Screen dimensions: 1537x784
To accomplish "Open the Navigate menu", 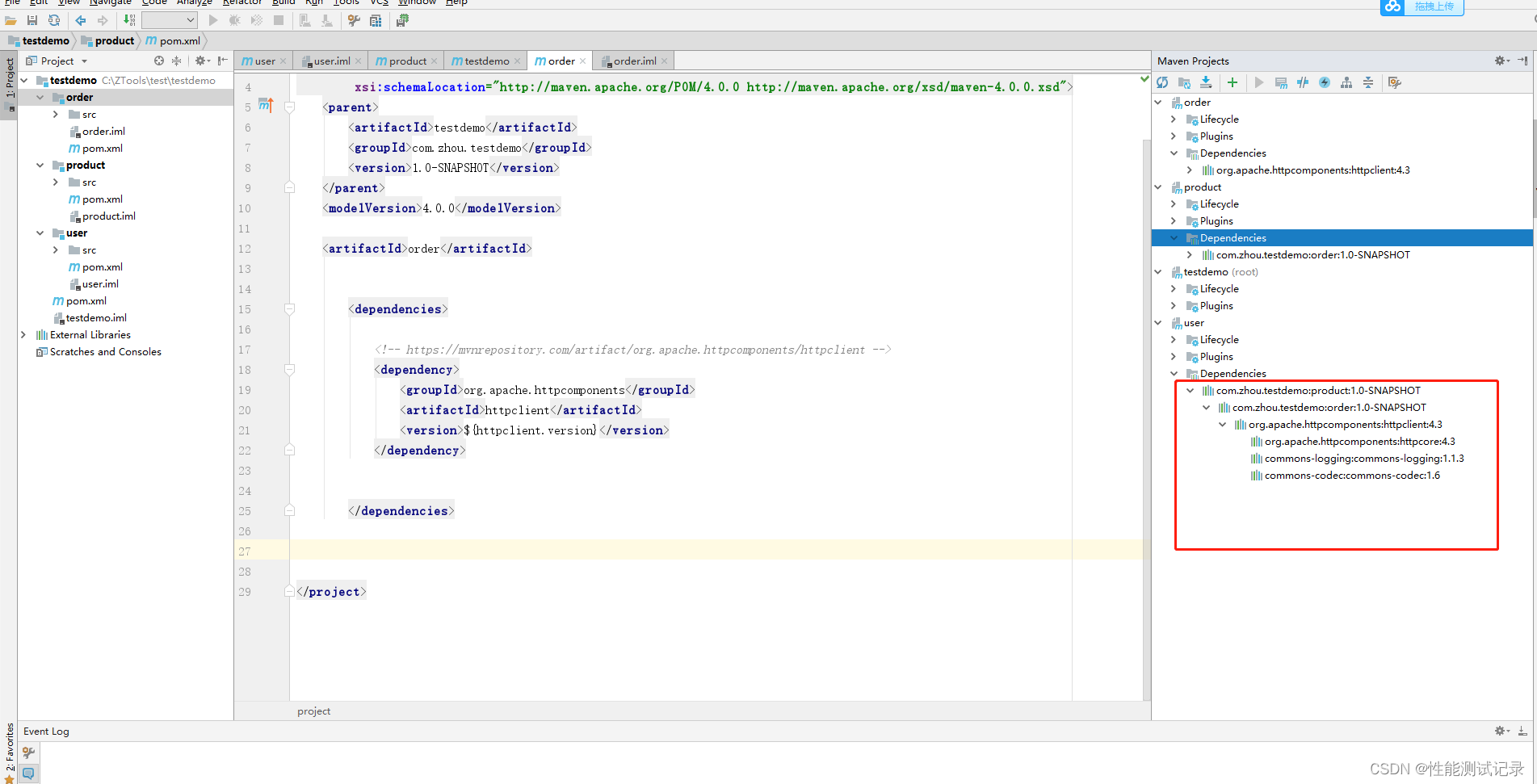I will [110, 2].
